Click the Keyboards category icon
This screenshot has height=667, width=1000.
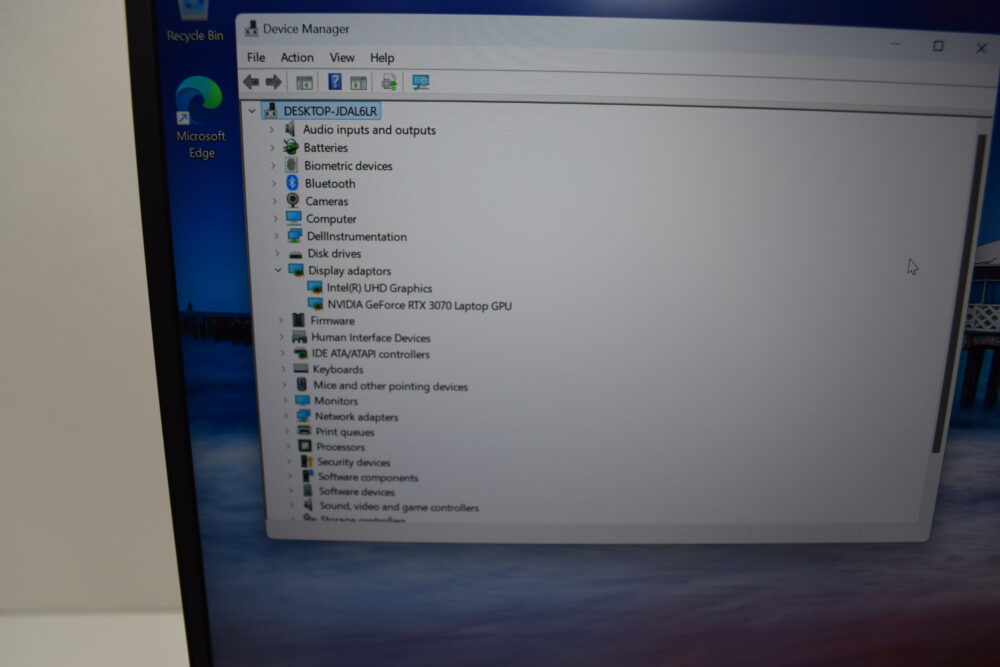coord(300,369)
